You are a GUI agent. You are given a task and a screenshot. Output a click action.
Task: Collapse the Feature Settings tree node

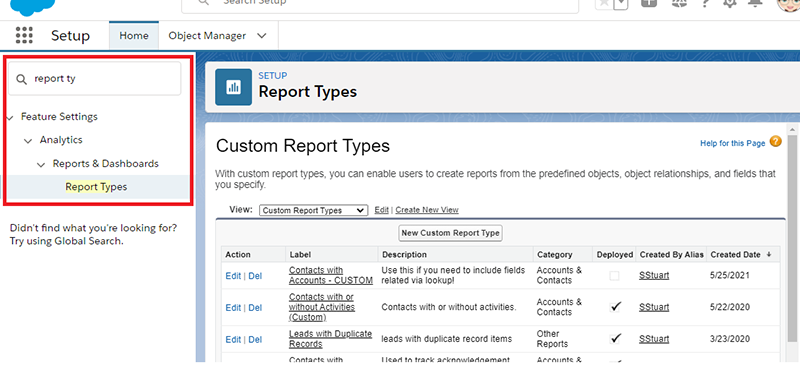tap(10, 117)
